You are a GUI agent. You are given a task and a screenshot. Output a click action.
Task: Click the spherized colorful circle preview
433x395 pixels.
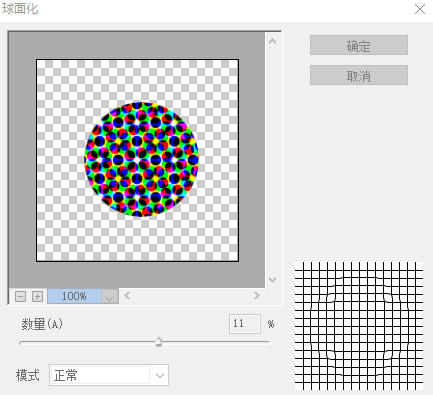pyautogui.click(x=142, y=159)
